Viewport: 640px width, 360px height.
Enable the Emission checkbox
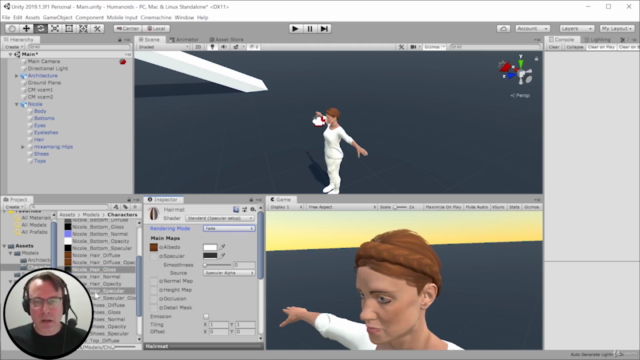(206, 316)
